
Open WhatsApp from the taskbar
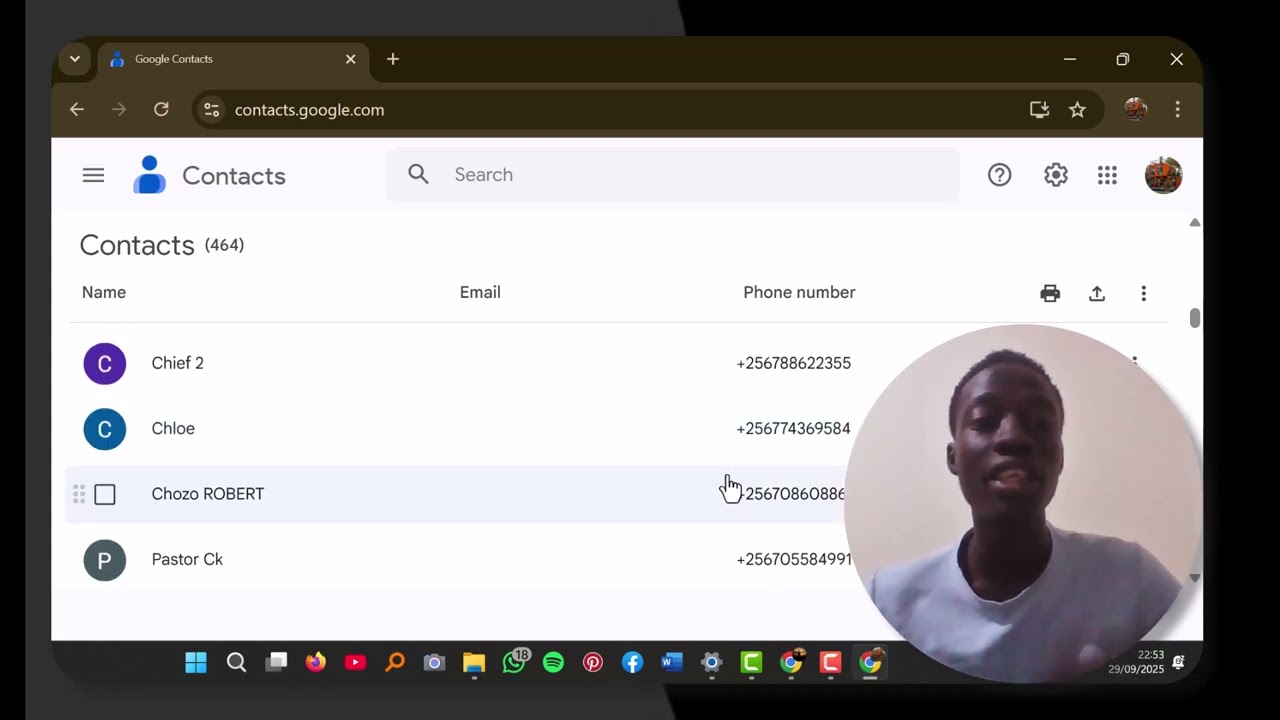coord(514,662)
